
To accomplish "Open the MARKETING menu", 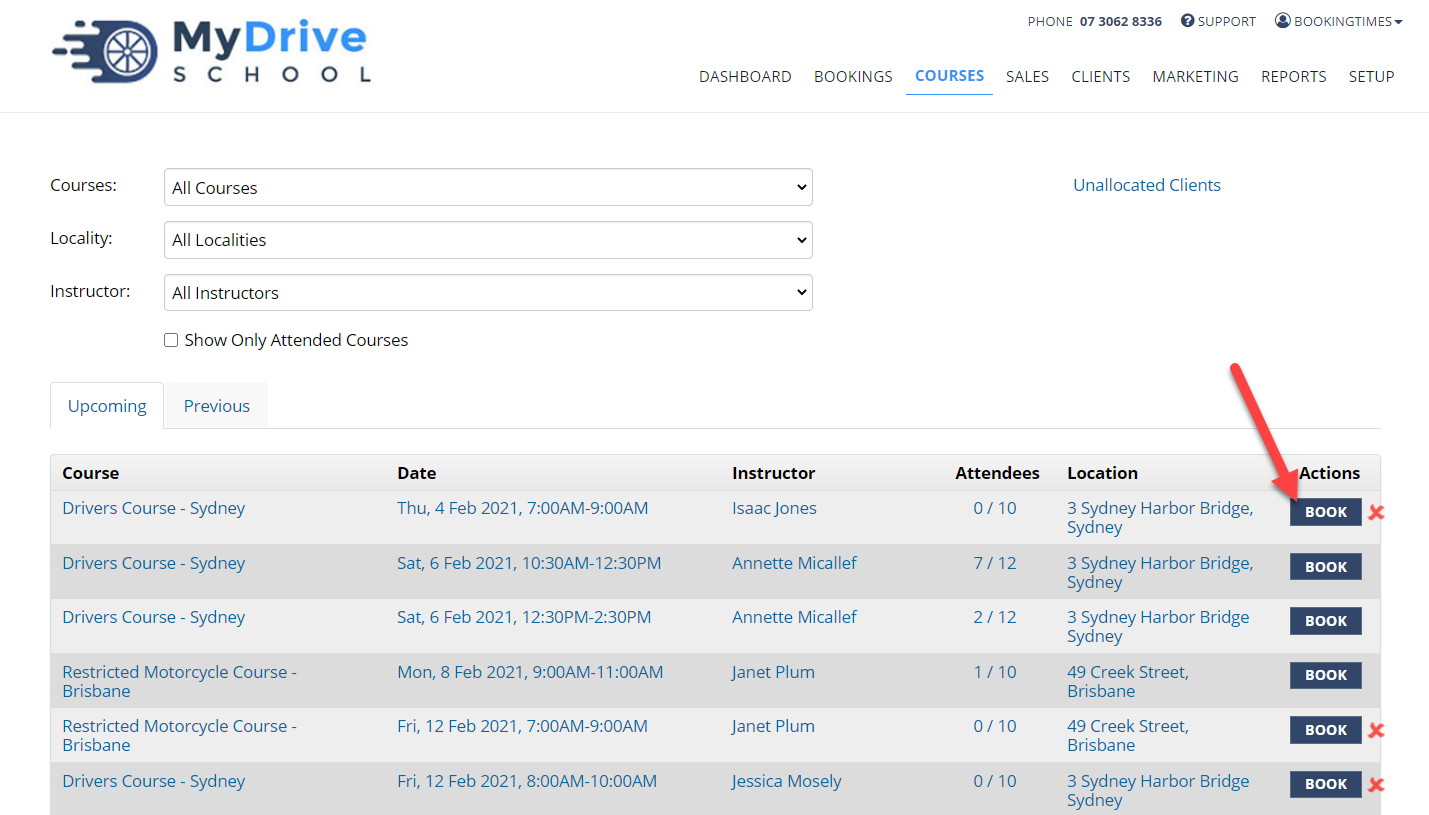I will click(x=1195, y=76).
